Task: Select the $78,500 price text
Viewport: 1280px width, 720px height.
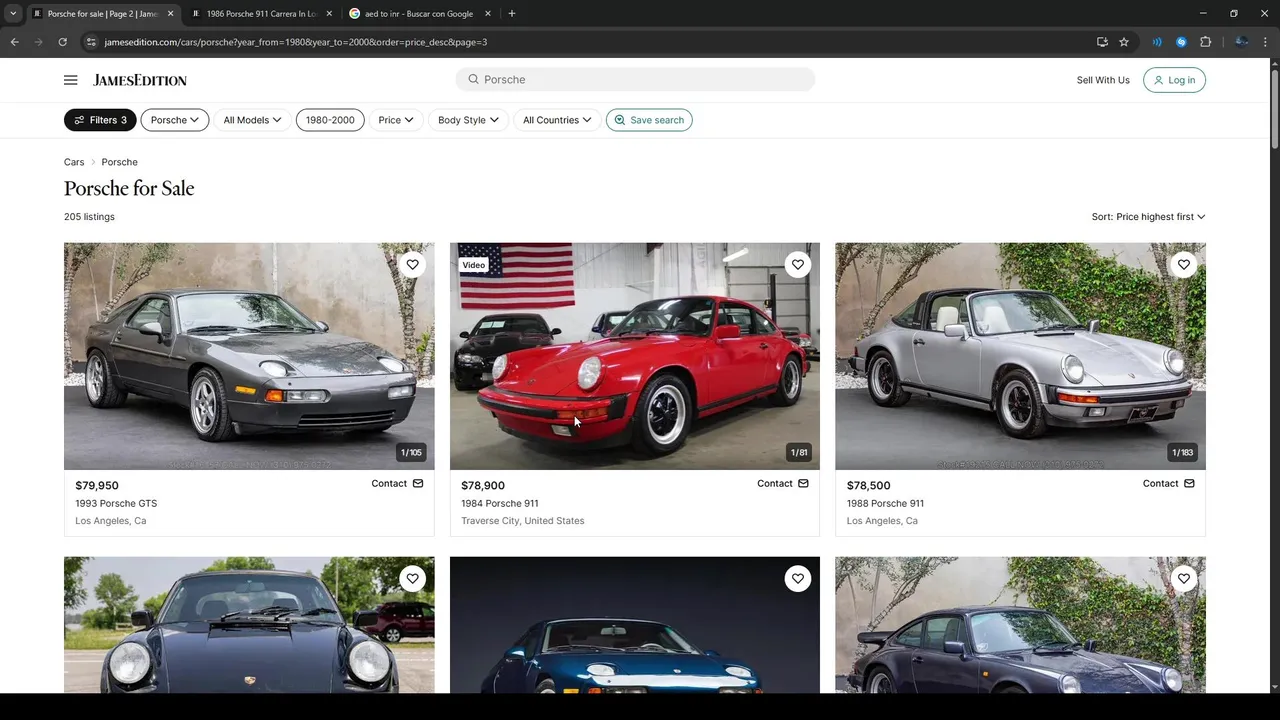Action: click(868, 486)
